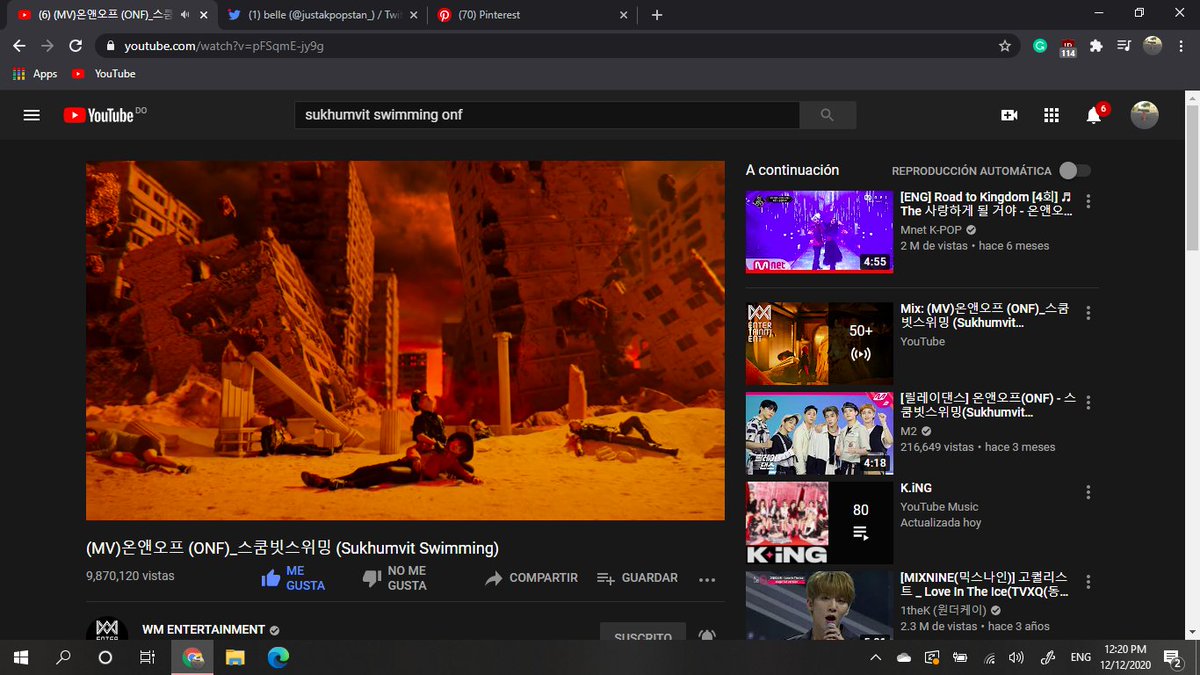The width and height of the screenshot is (1200, 675).
Task: Like the video with ME GUSTA thumbs up
Action: pyautogui.click(x=293, y=578)
